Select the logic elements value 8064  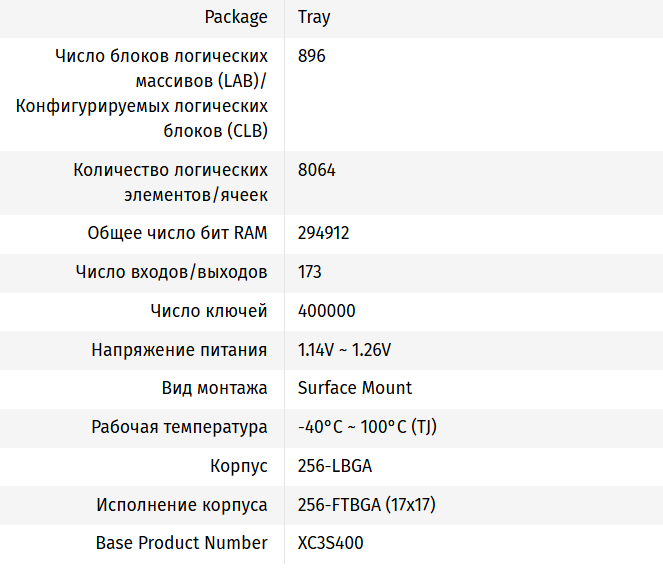pyautogui.click(x=317, y=170)
